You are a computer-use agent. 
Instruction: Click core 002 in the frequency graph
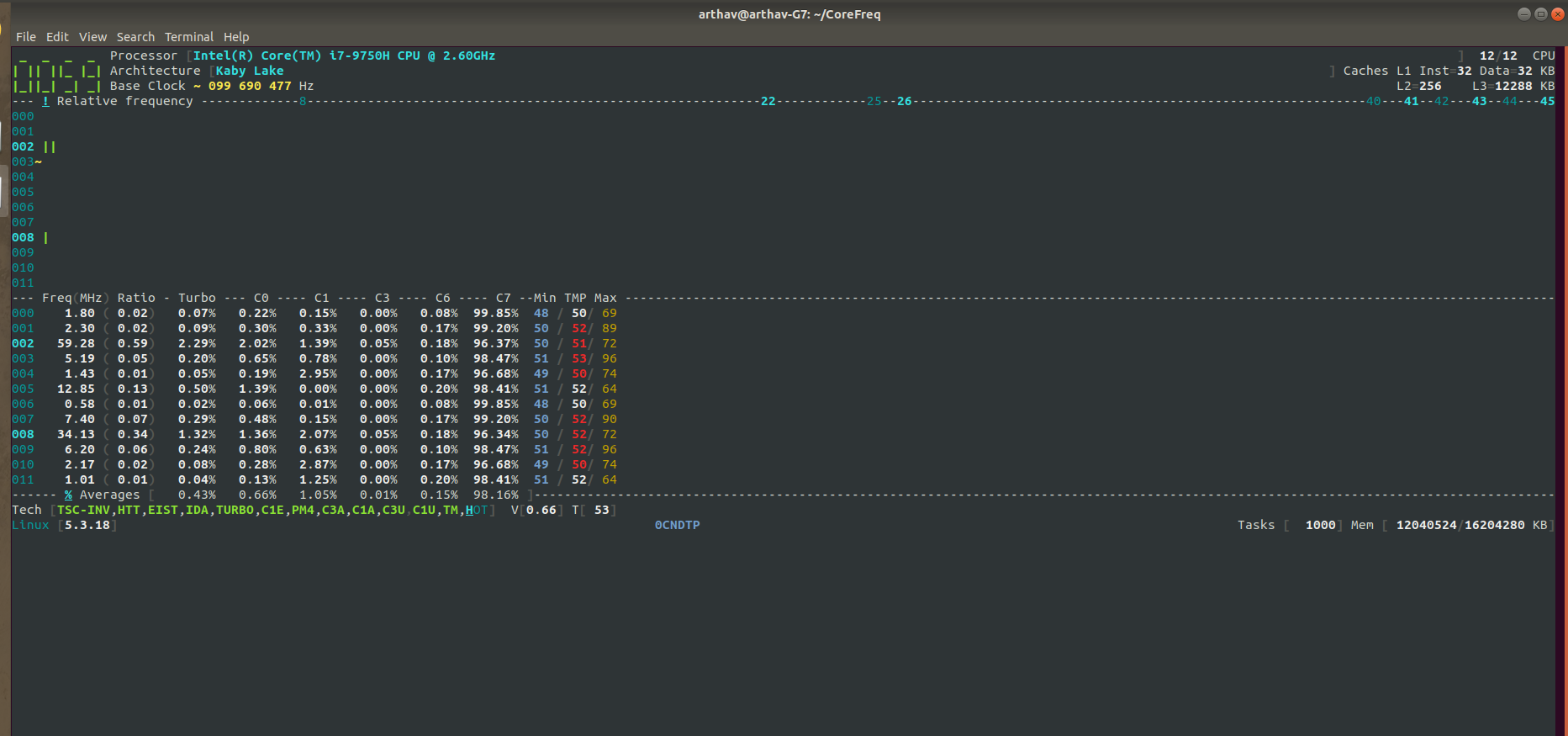23,146
